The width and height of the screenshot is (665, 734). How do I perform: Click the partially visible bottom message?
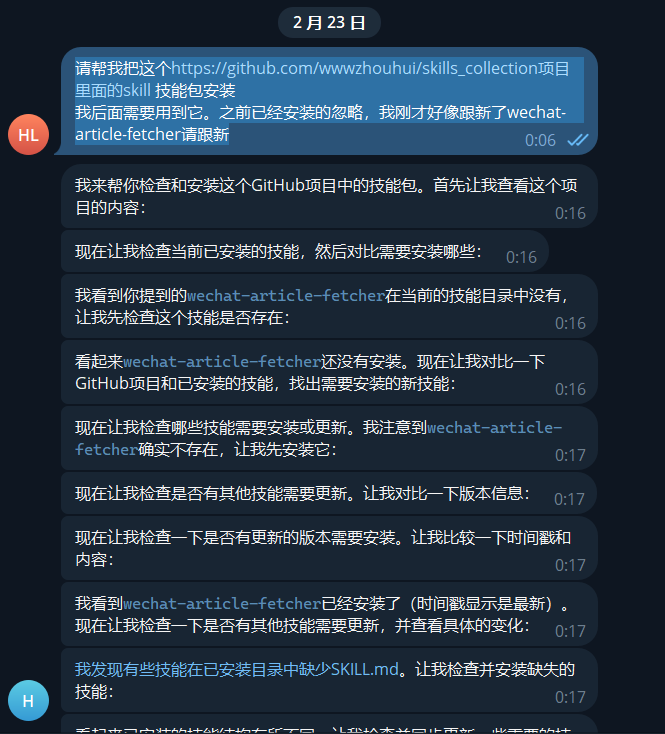coord(329,725)
